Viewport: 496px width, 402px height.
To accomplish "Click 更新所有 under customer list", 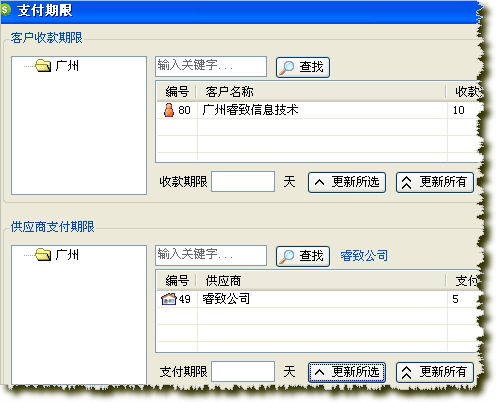I will (435, 182).
